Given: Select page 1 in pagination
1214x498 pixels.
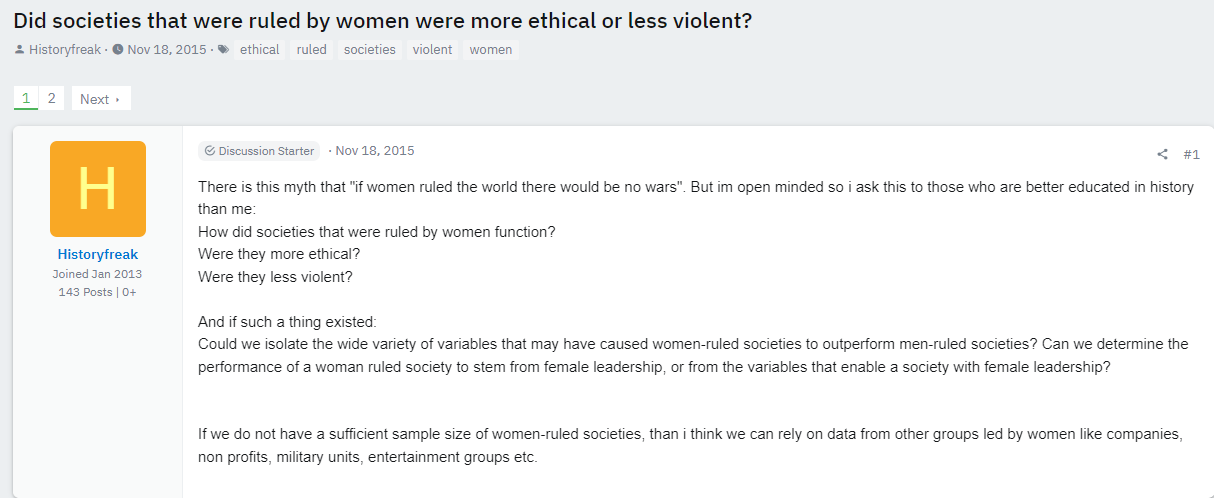Looking at the screenshot, I should point(26,98).
